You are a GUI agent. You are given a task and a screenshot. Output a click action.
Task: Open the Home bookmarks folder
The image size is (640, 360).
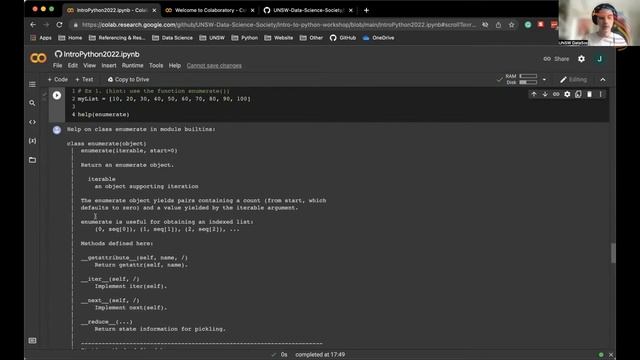pos(70,38)
